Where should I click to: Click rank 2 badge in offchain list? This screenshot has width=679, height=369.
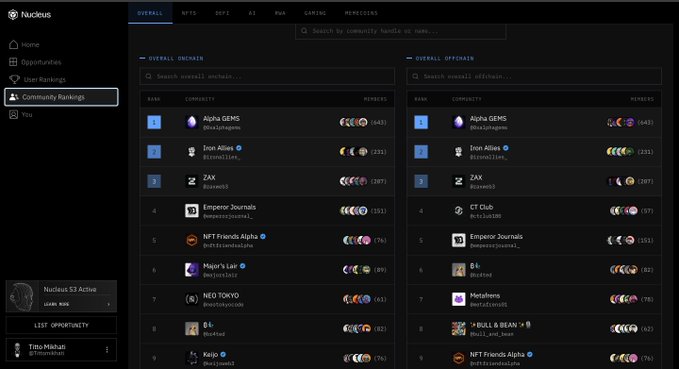point(421,152)
